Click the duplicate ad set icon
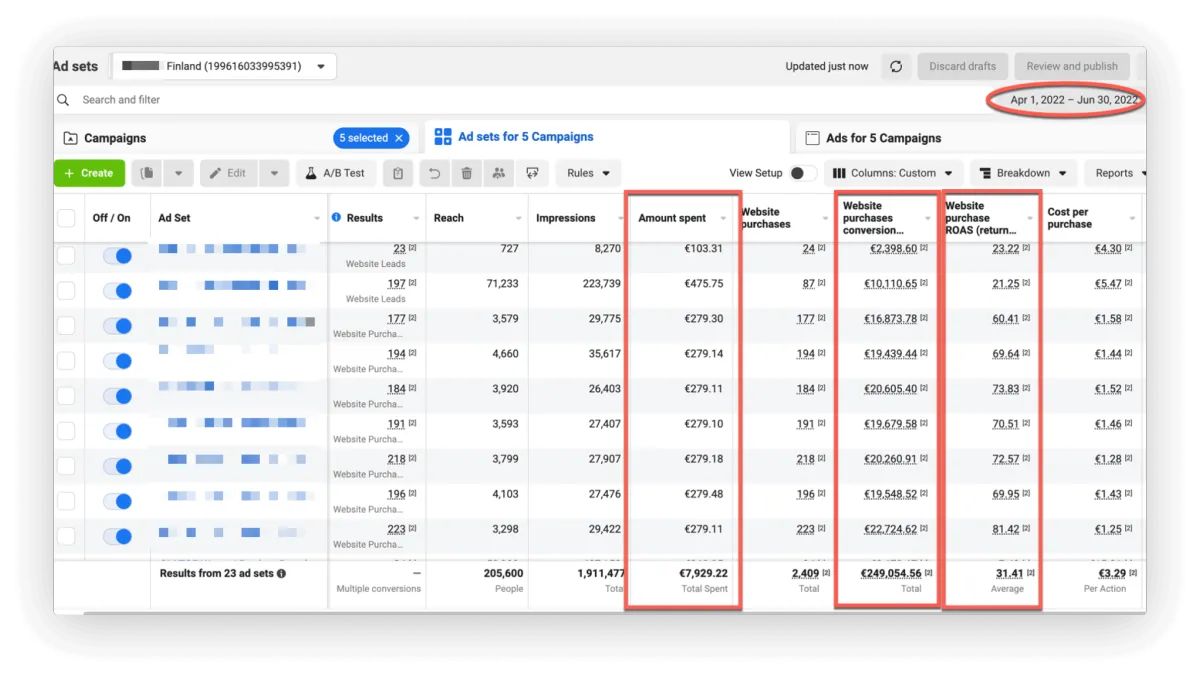Screen dimensions: 1200x676 coord(147,173)
